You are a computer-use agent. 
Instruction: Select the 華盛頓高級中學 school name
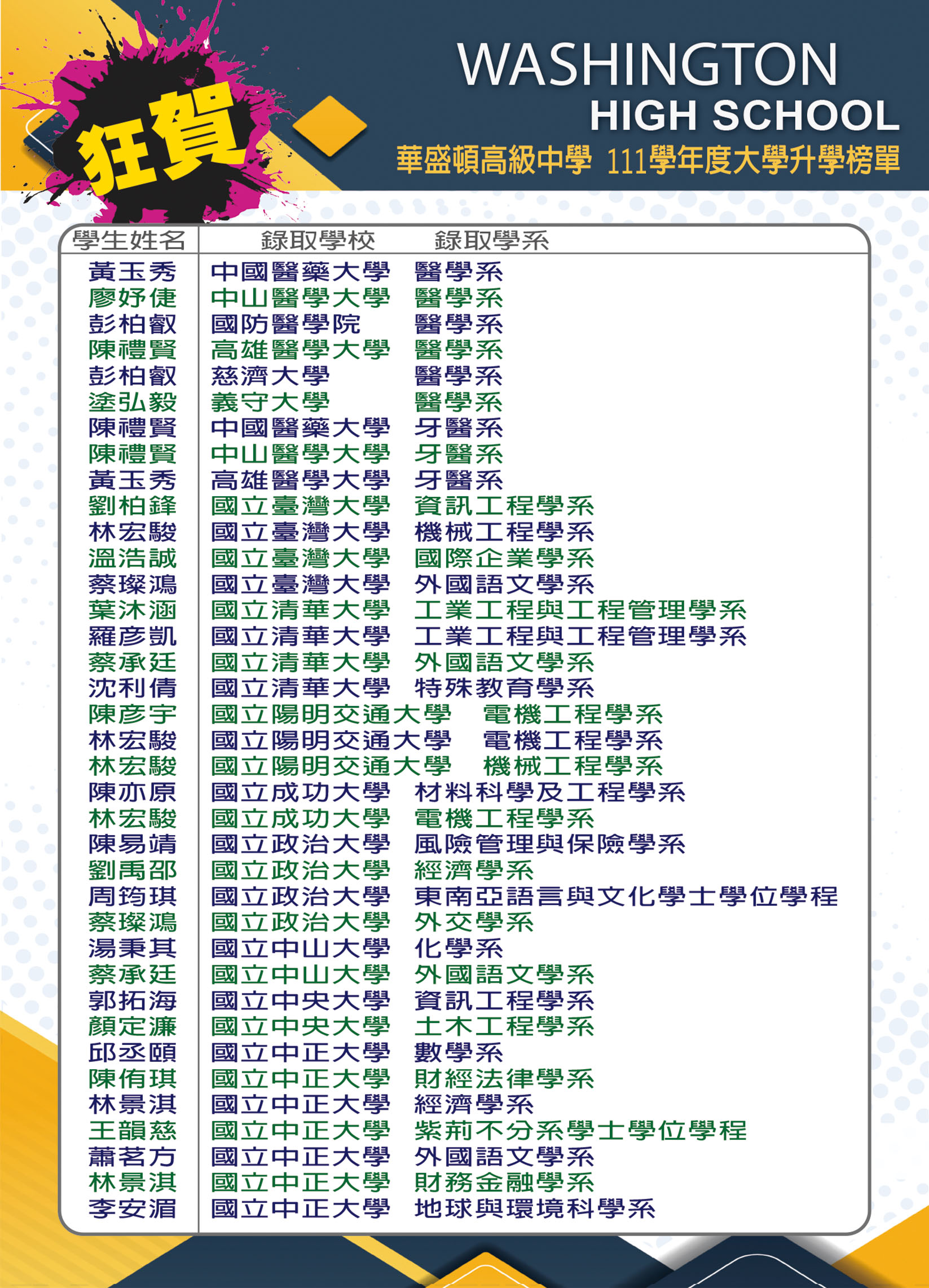pos(494,160)
